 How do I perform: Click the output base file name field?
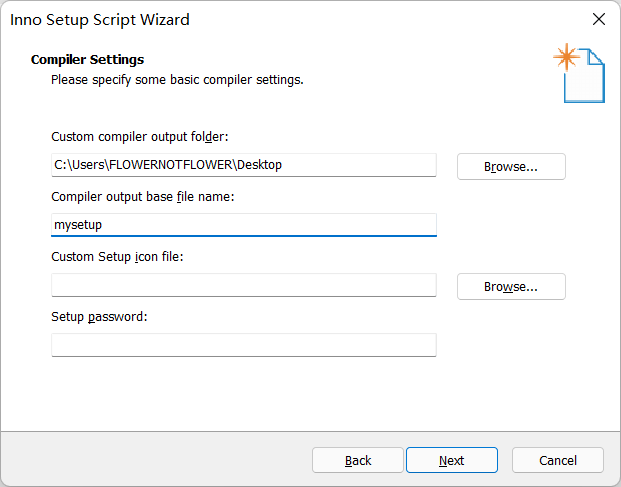[244, 225]
